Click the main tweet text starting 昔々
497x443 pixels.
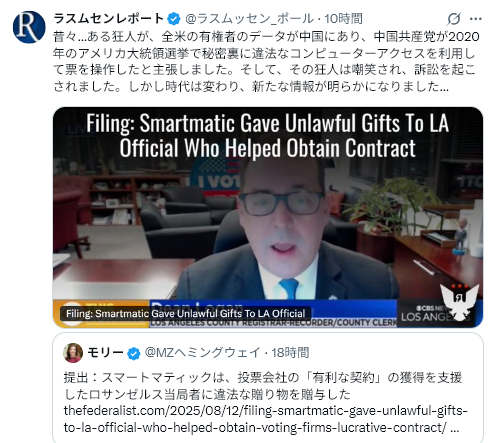pyautogui.click(x=266, y=61)
